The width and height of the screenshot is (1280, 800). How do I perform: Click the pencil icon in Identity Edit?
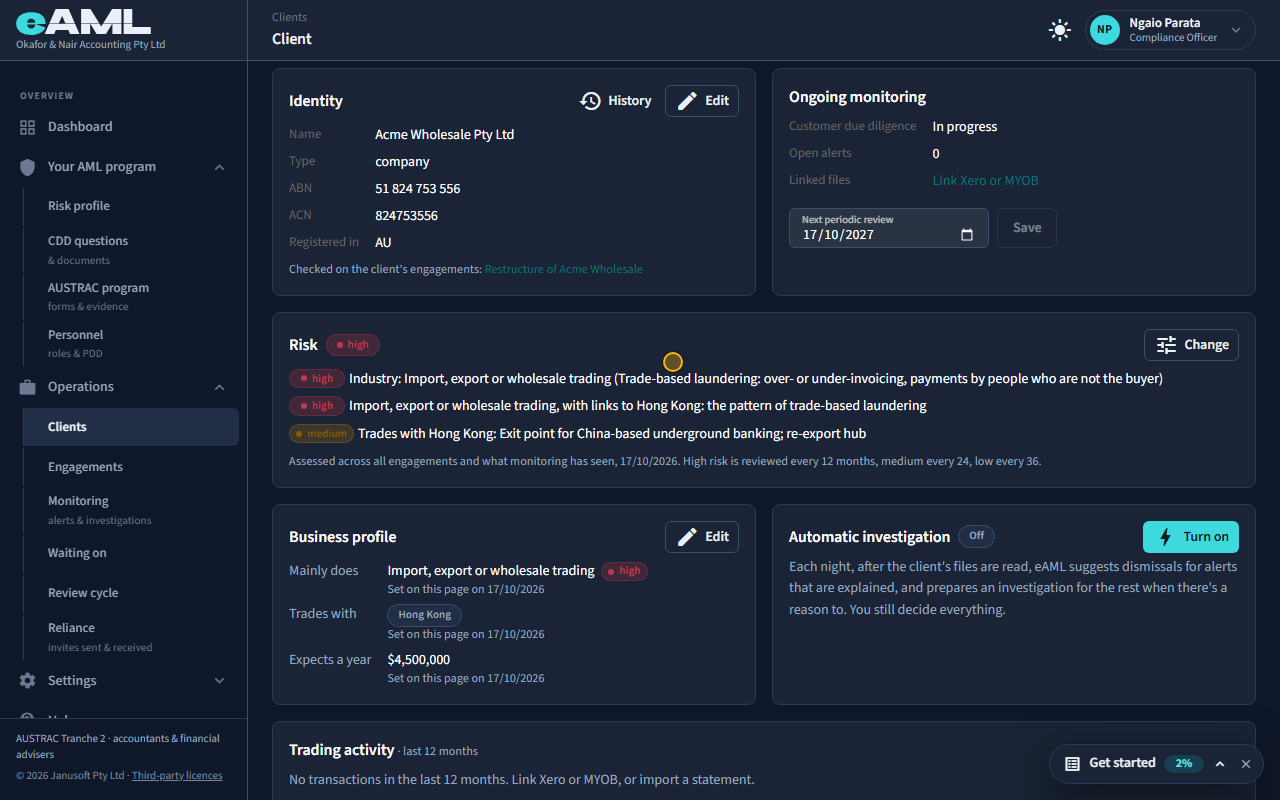(688, 101)
